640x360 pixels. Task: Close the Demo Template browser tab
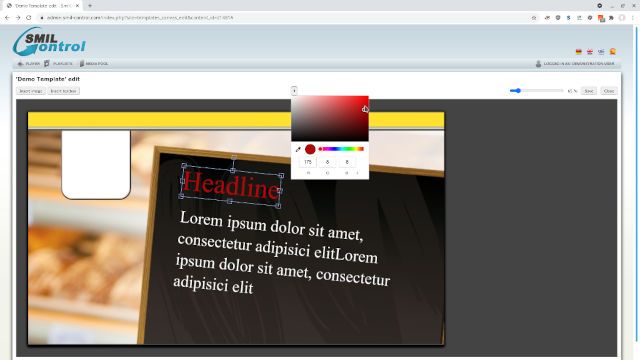coord(77,6)
